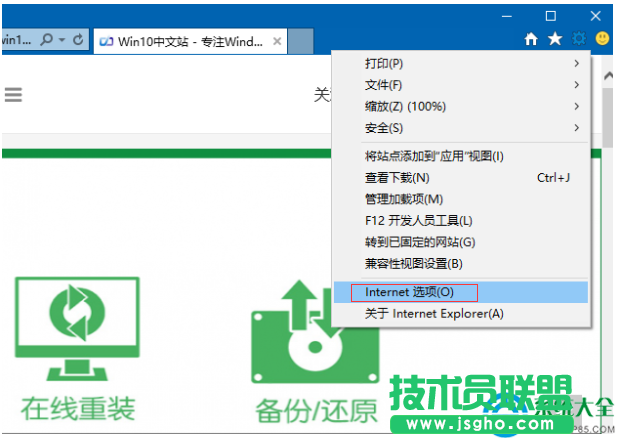The image size is (617, 440).
Task: Open F12 开发人员工具(L)
Action: coord(461,221)
